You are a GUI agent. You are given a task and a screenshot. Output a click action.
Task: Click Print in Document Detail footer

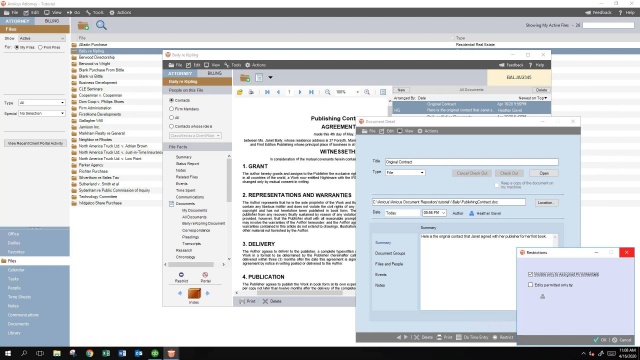tap(444, 337)
